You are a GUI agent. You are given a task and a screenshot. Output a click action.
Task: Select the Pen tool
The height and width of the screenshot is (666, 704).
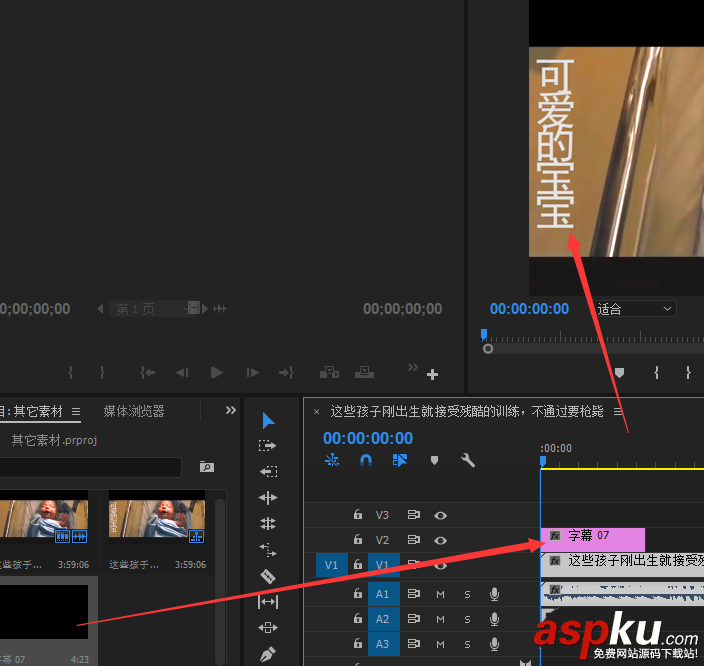pos(268,654)
